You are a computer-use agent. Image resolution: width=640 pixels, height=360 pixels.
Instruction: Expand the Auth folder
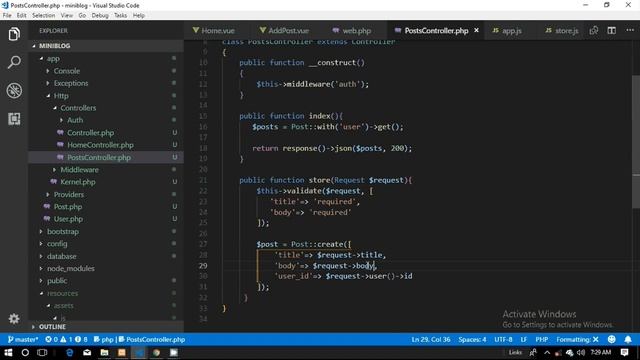[x=61, y=120]
